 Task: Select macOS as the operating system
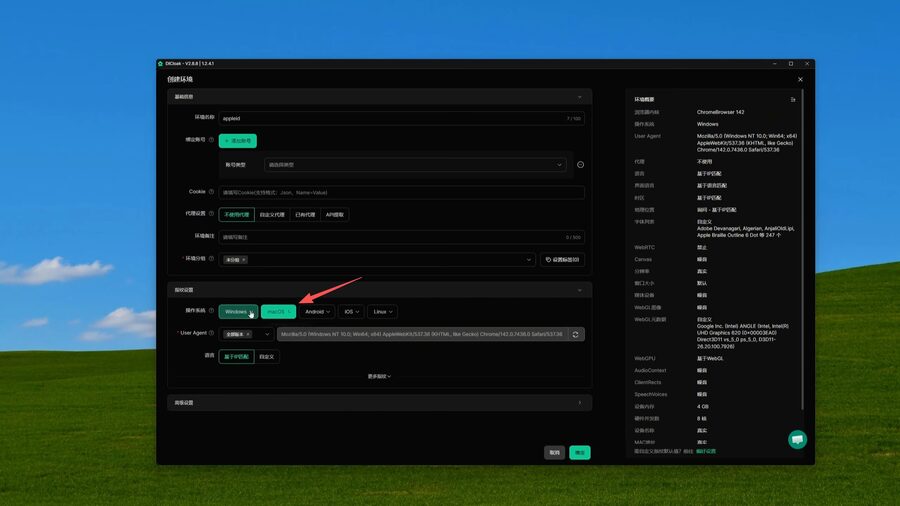[278, 312]
